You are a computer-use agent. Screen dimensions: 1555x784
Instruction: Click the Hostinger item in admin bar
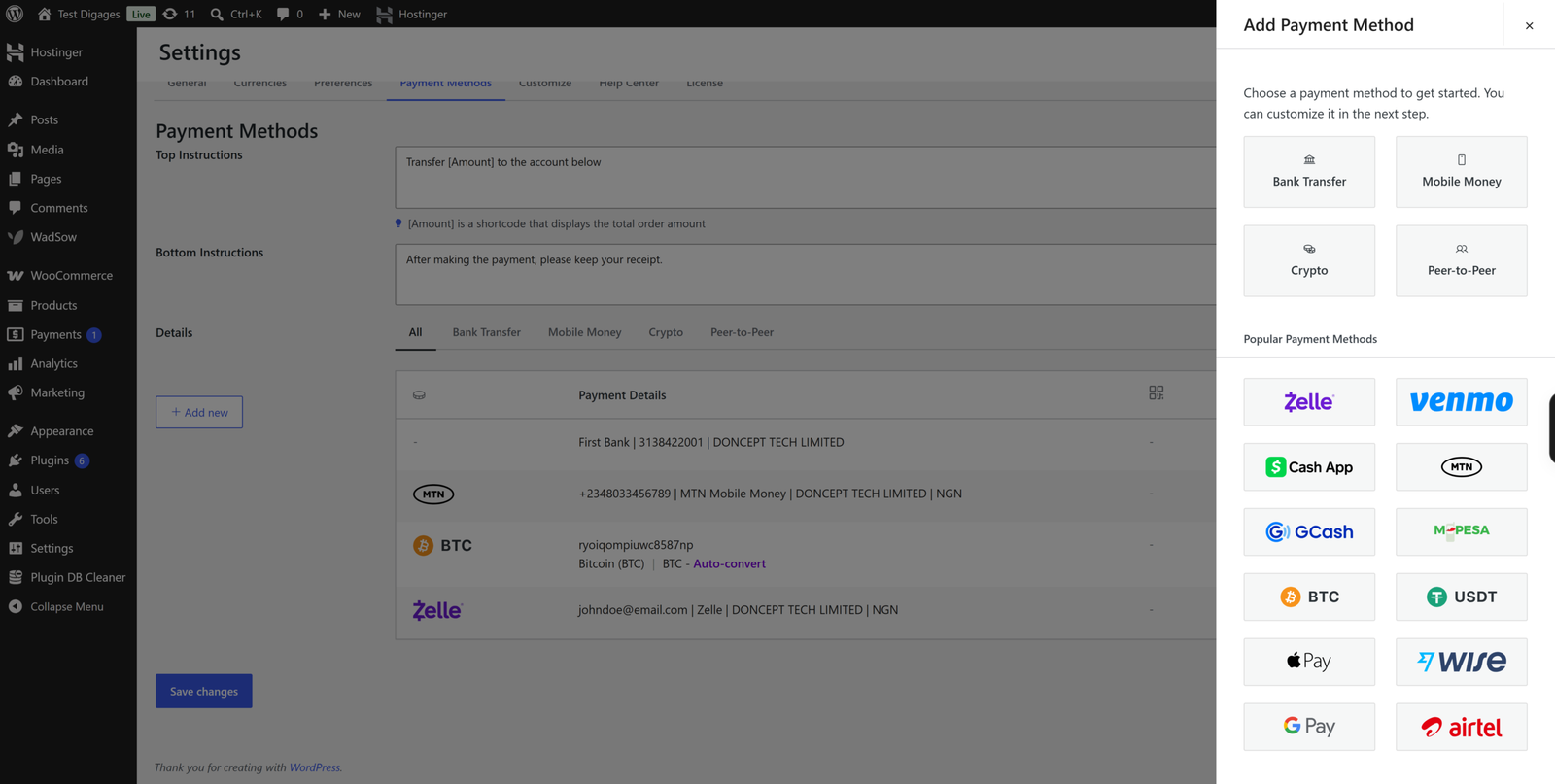[412, 14]
